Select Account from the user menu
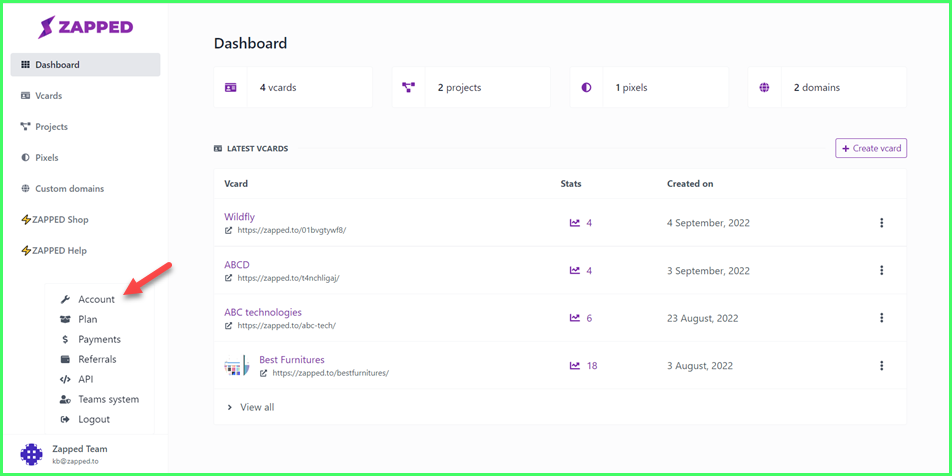952x476 pixels. 97,299
